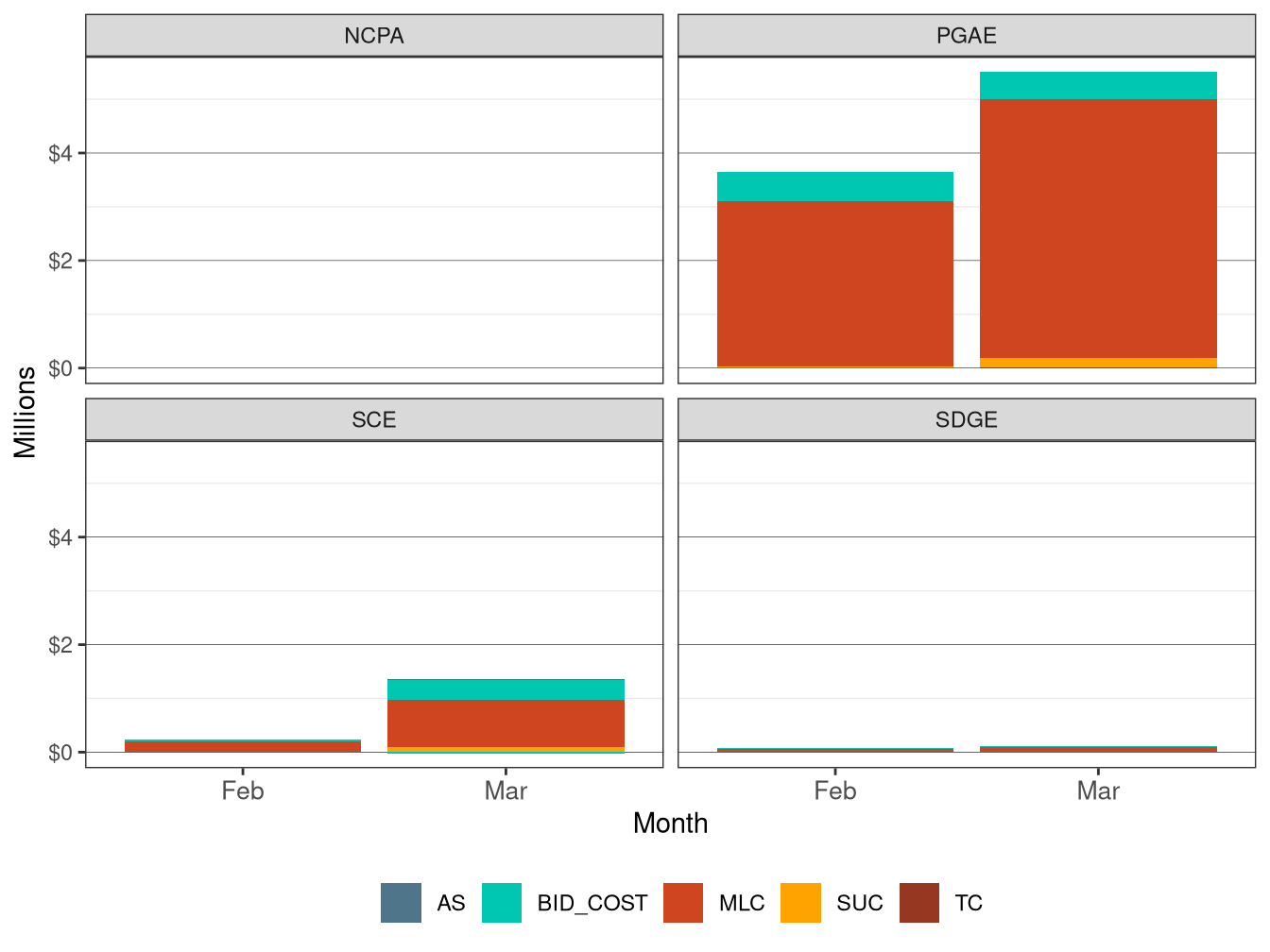Click the Mar label under SDGE panel

click(x=1098, y=790)
